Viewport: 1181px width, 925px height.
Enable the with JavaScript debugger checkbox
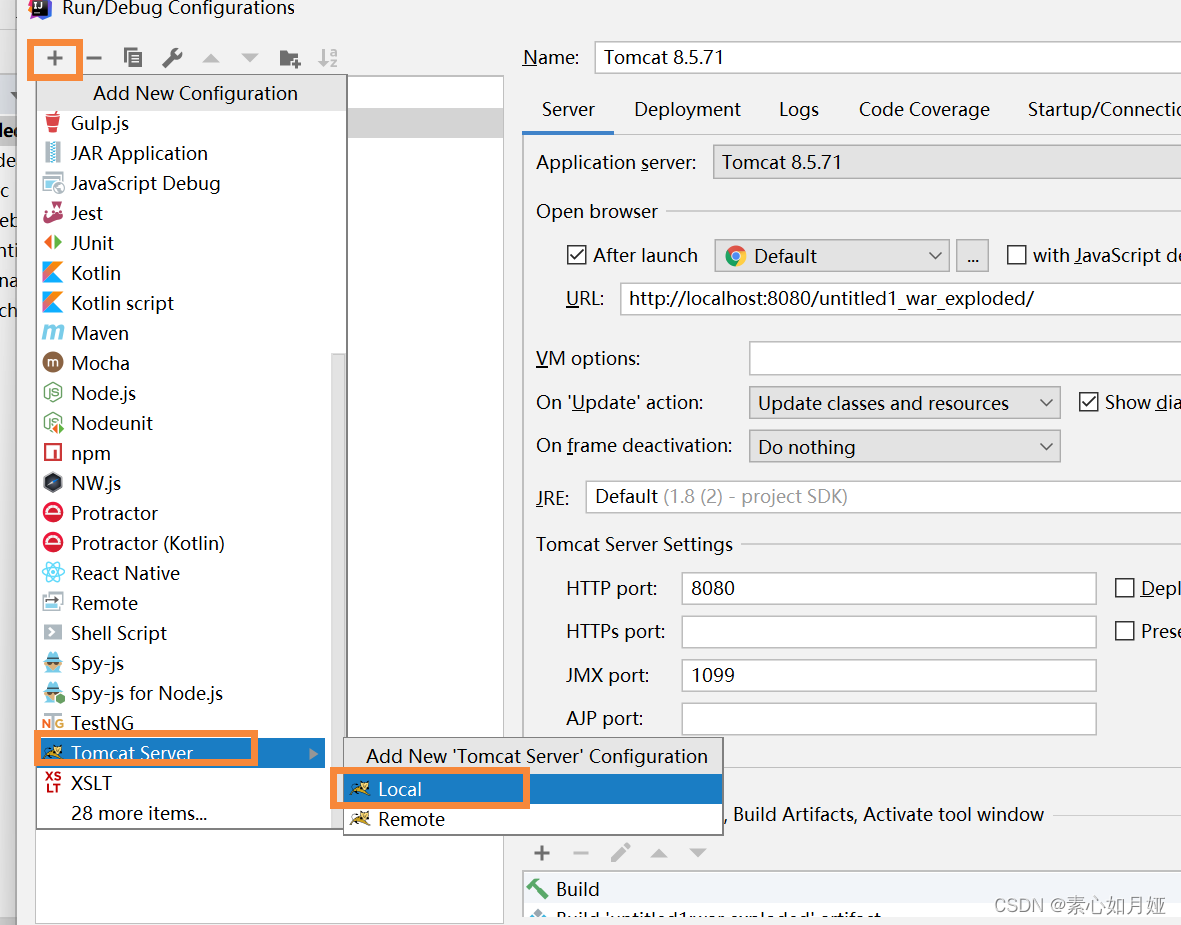pyautogui.click(x=1017, y=255)
